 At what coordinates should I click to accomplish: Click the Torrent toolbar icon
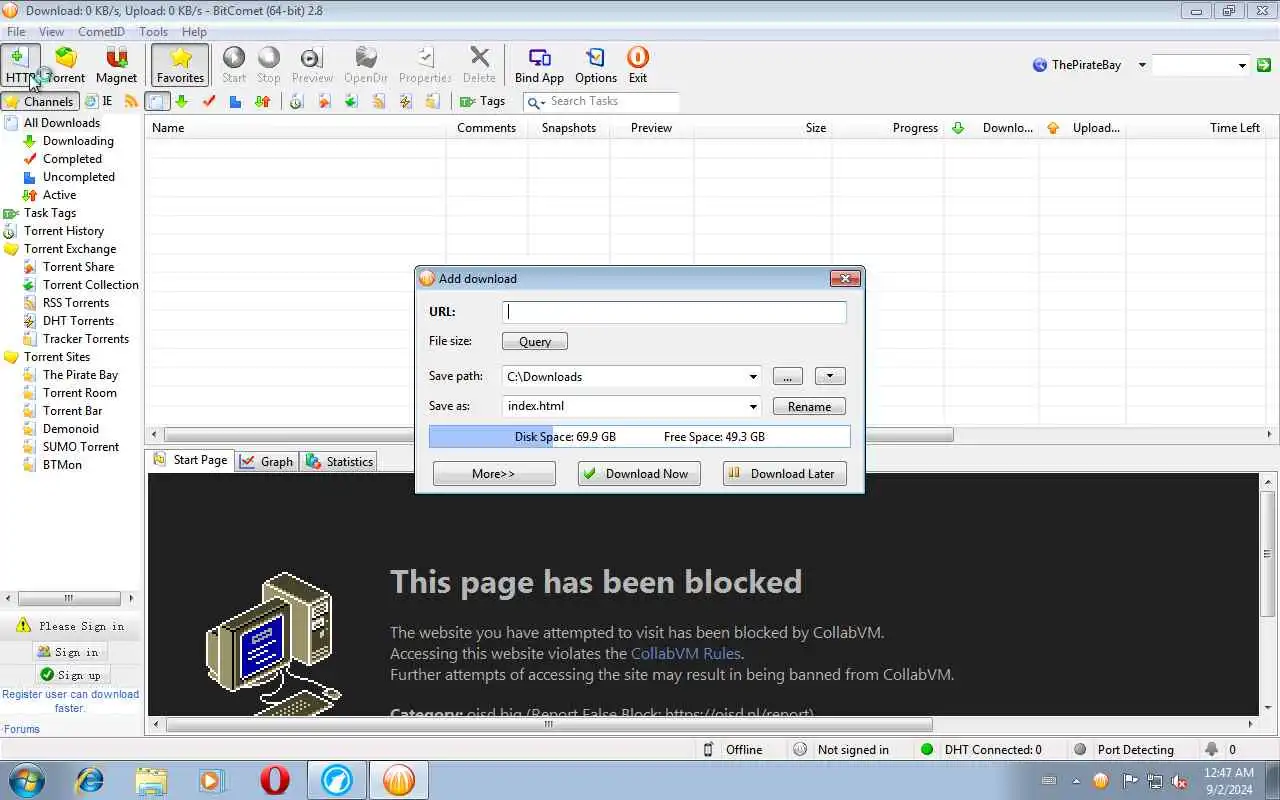pyautogui.click(x=65, y=65)
